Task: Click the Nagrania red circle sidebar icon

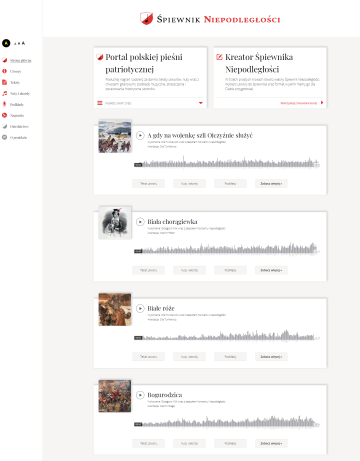Action: pos(5,115)
